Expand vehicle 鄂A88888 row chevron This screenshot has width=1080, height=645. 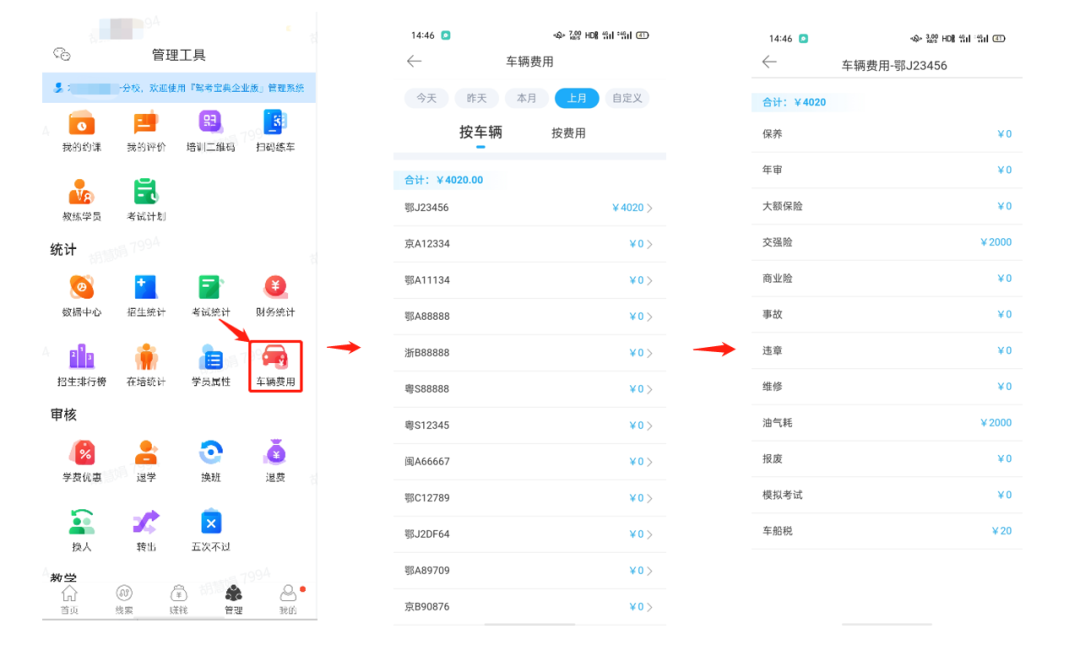(650, 317)
